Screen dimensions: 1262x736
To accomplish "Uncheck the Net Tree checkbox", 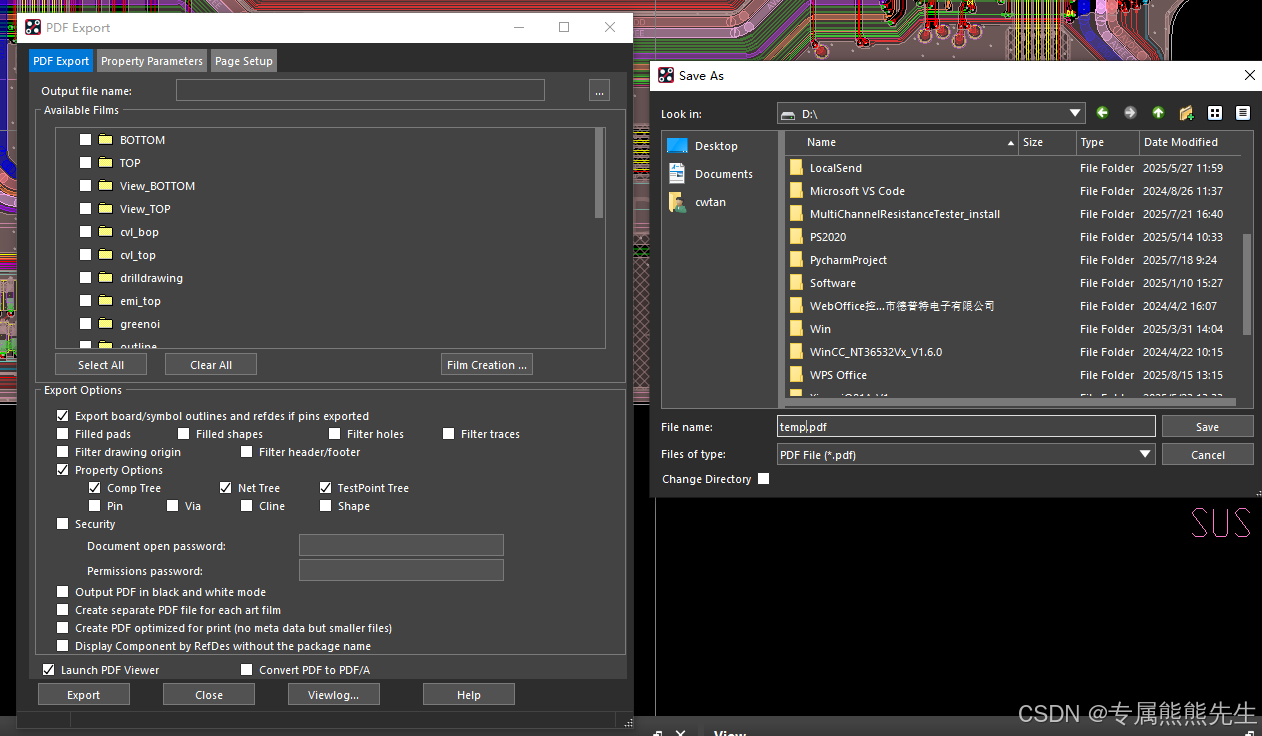I will (x=226, y=488).
